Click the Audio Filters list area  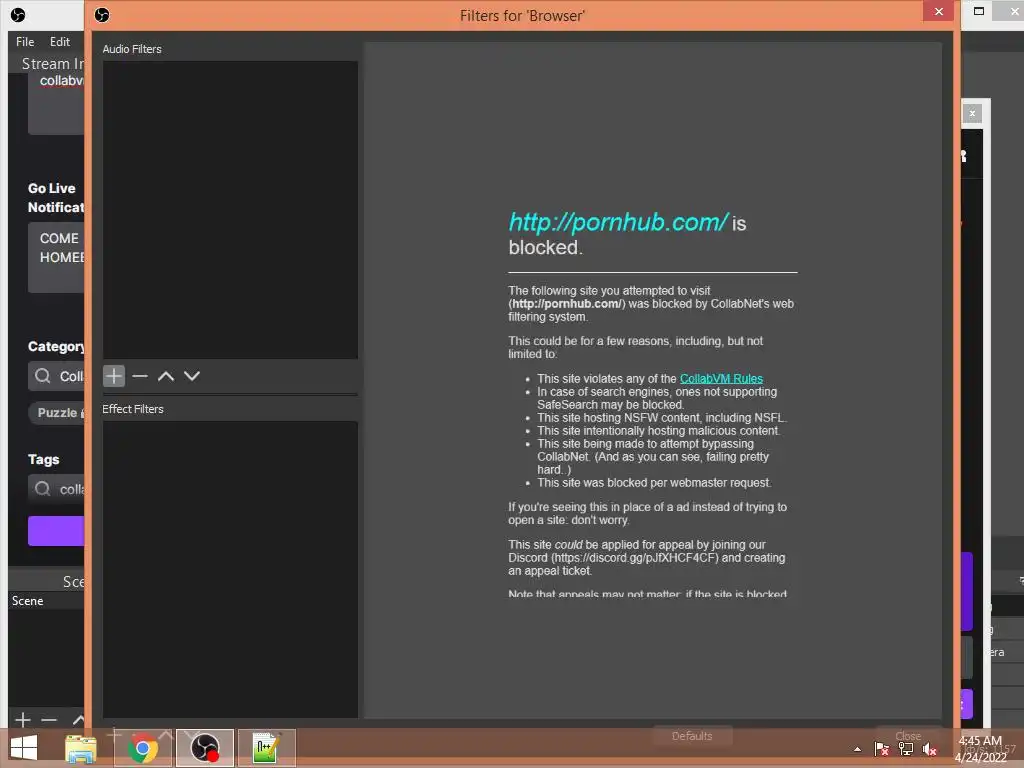[230, 210]
